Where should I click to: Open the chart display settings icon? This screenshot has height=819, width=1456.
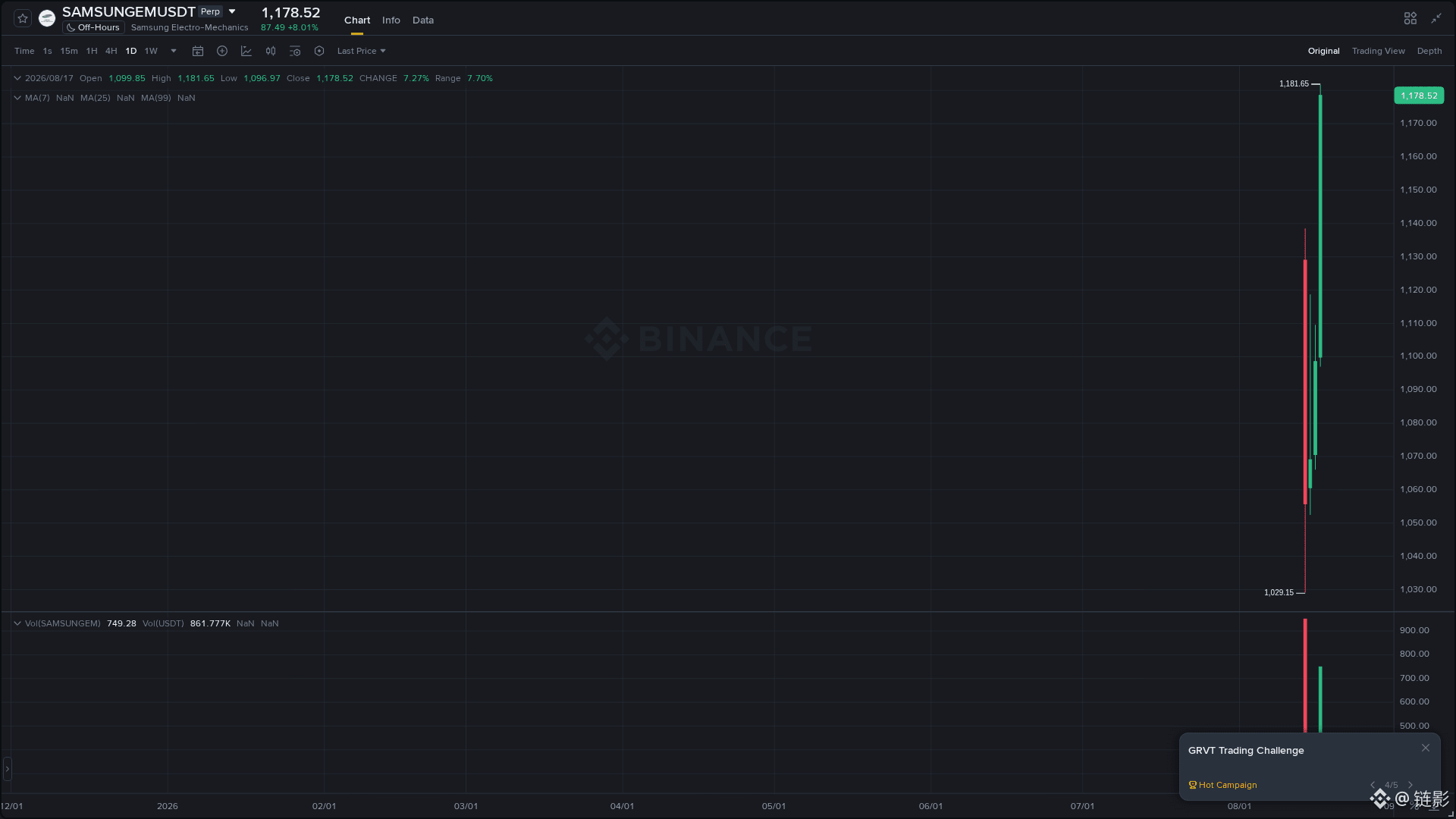pos(295,51)
